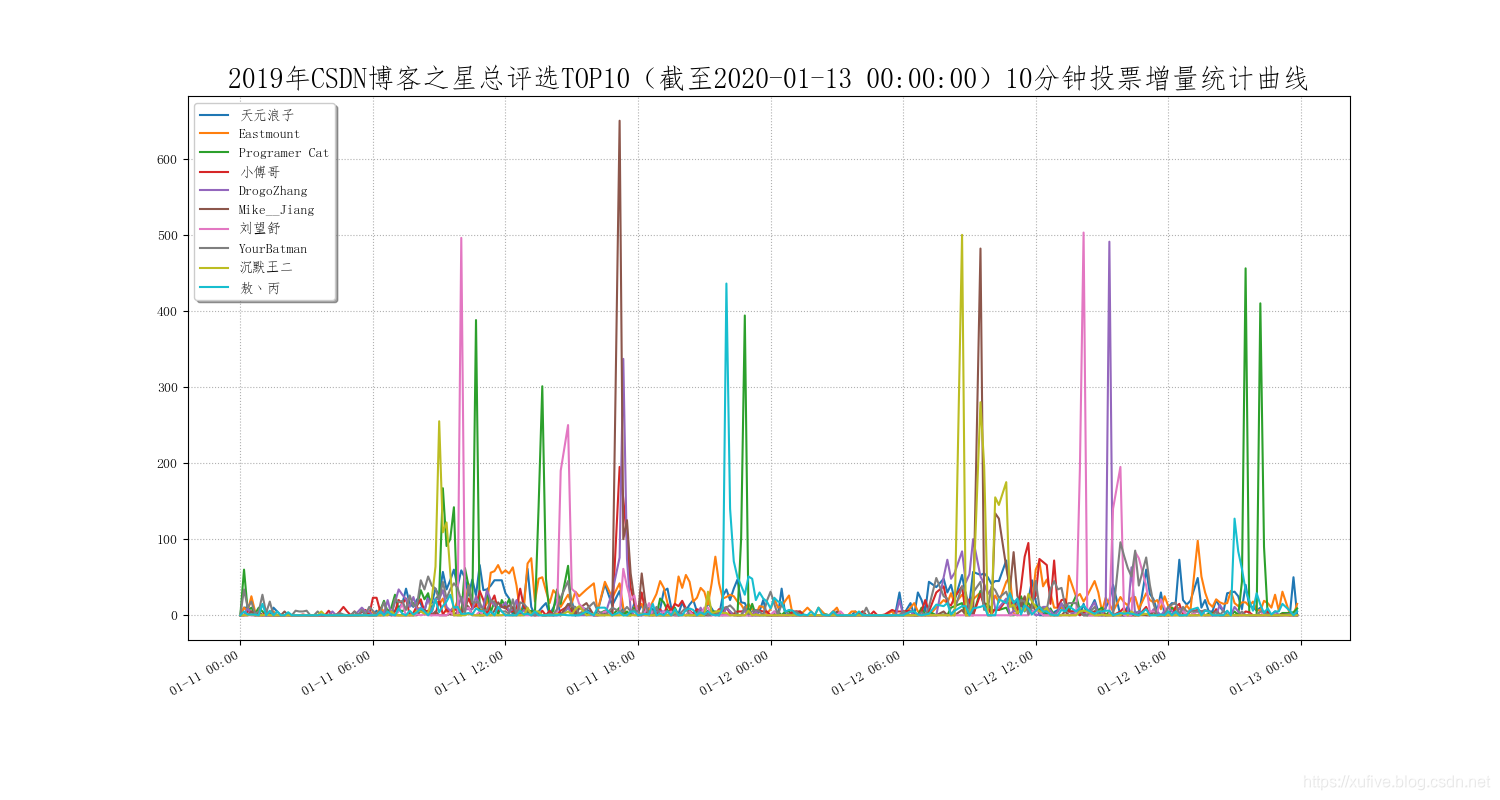Click the pink line swatch for 刘望舒
The width and height of the screenshot is (1500, 800).
tap(215, 229)
